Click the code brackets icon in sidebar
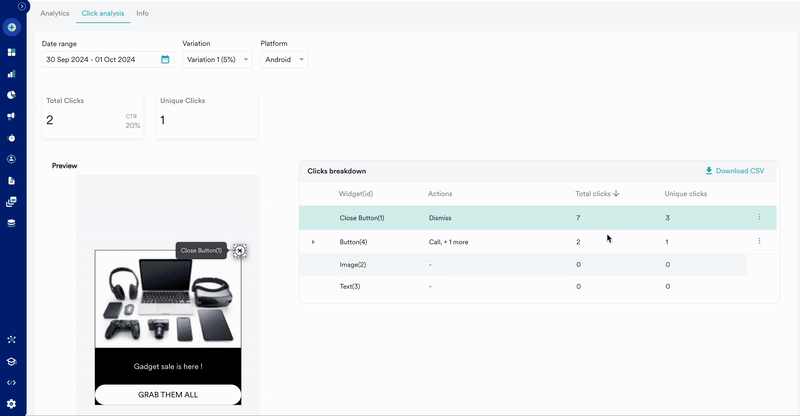Screen dimensions: 800x416 11,383
